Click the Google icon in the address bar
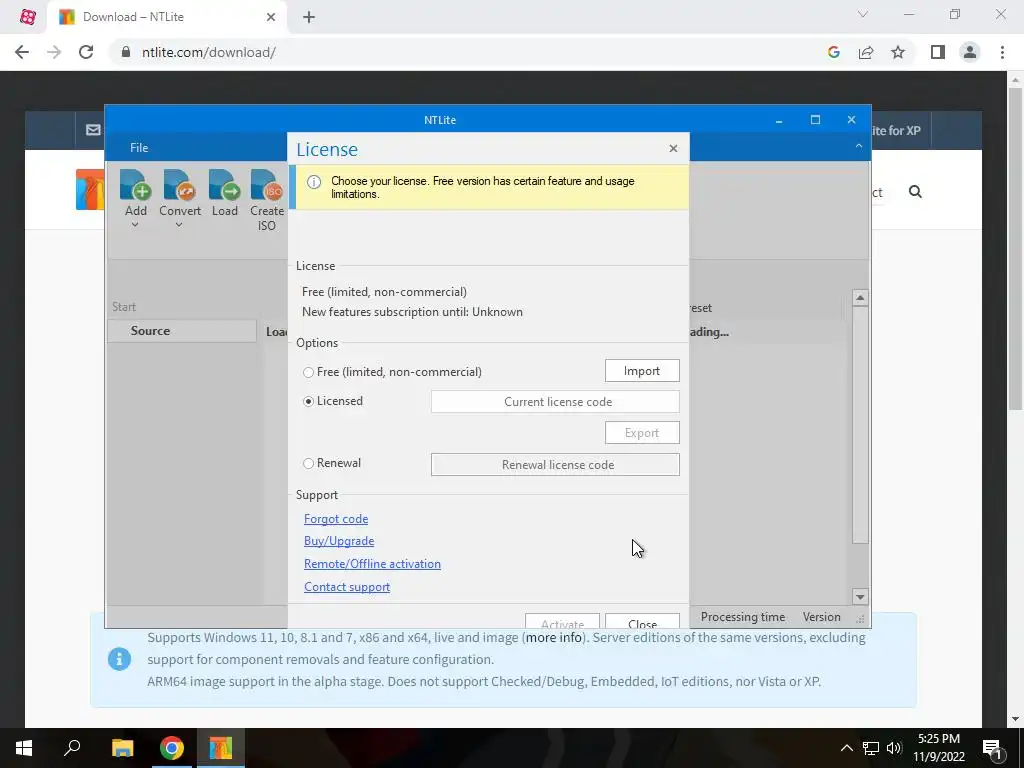 833,52
